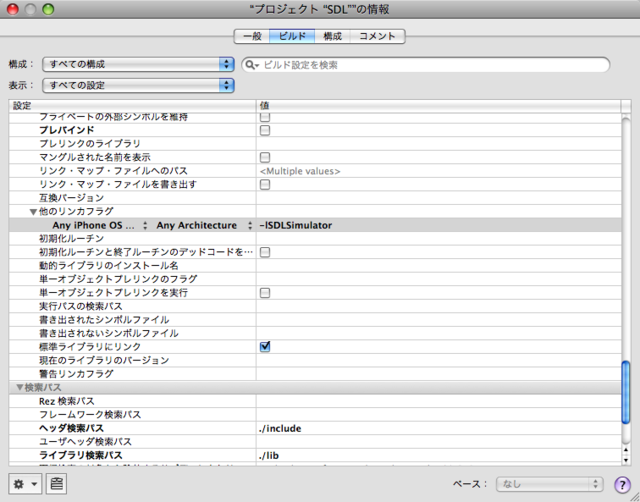Select the ビルド tab
Viewport: 640px width, 502px height.
(292, 36)
